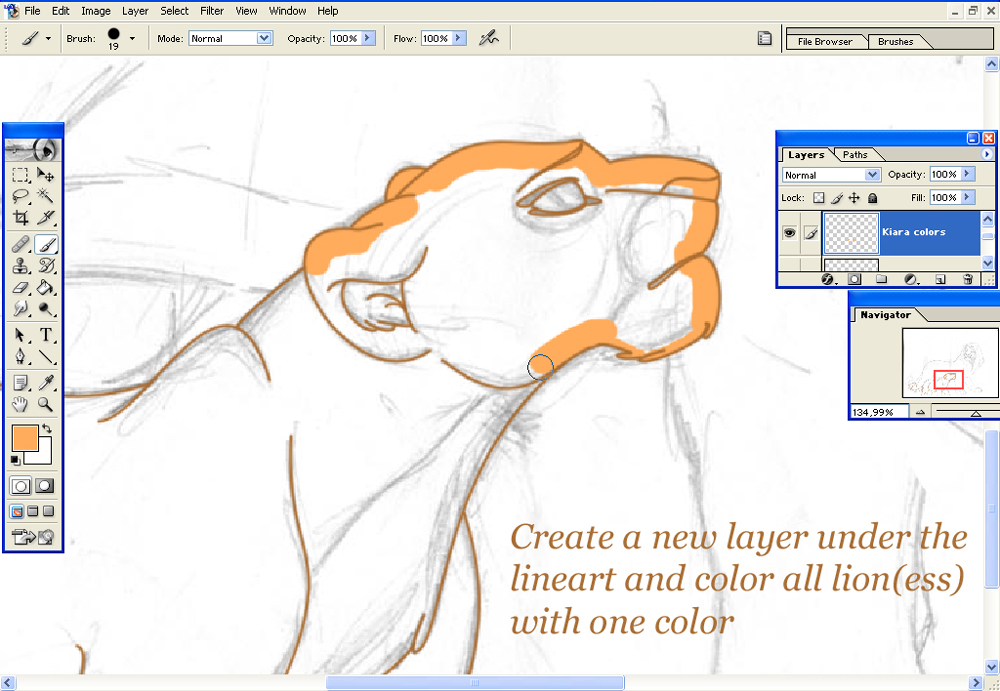Toggle lock position checkbox
Viewport: 1000px width, 691px height.
click(x=855, y=198)
